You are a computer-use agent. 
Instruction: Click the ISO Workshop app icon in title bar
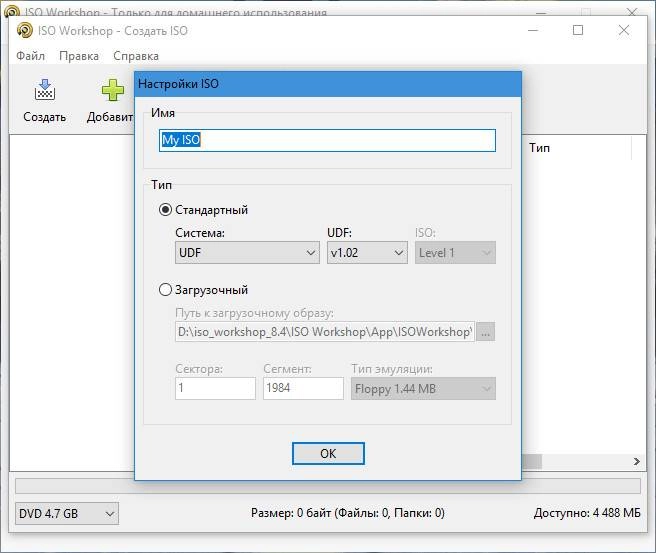[x=25, y=31]
